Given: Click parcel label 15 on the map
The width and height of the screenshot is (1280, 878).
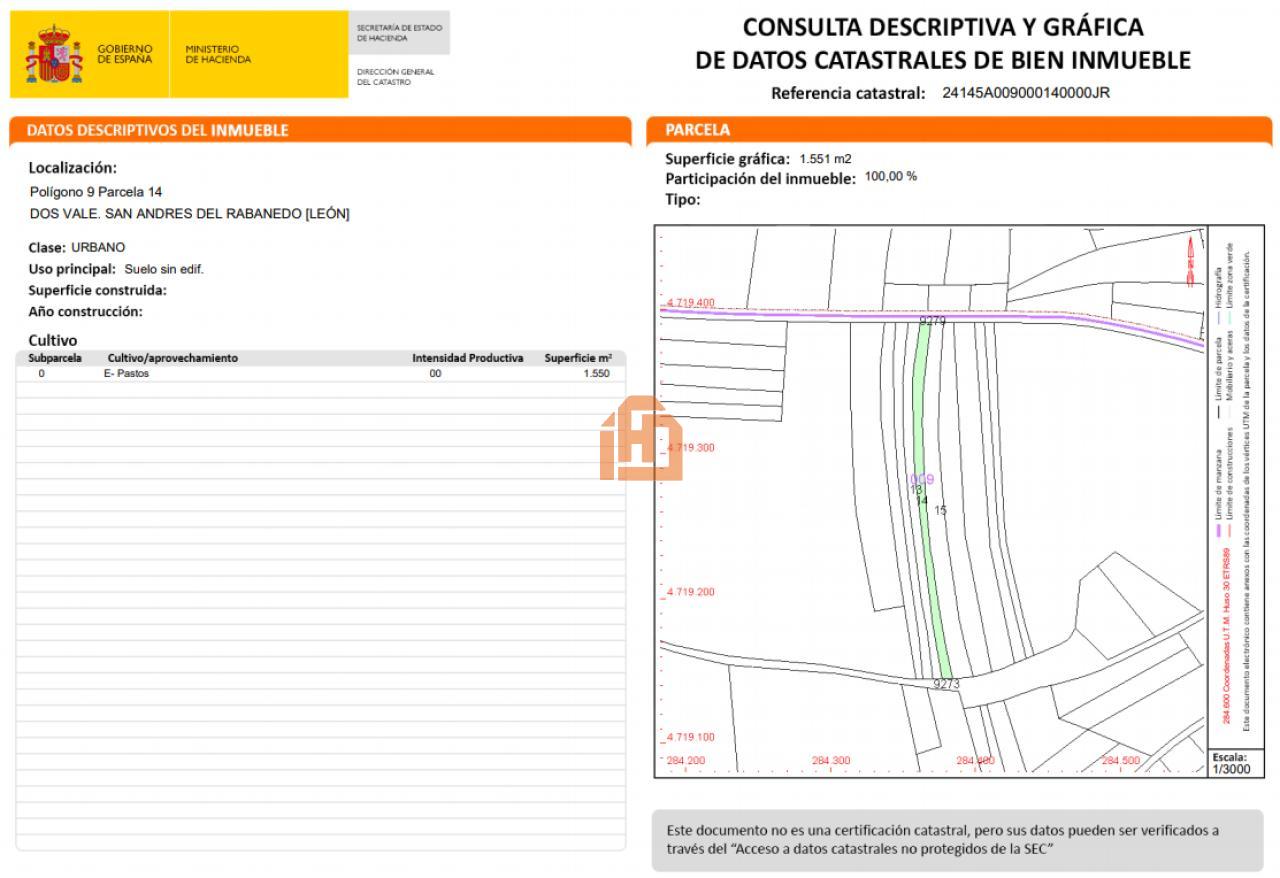Looking at the screenshot, I should [x=940, y=511].
